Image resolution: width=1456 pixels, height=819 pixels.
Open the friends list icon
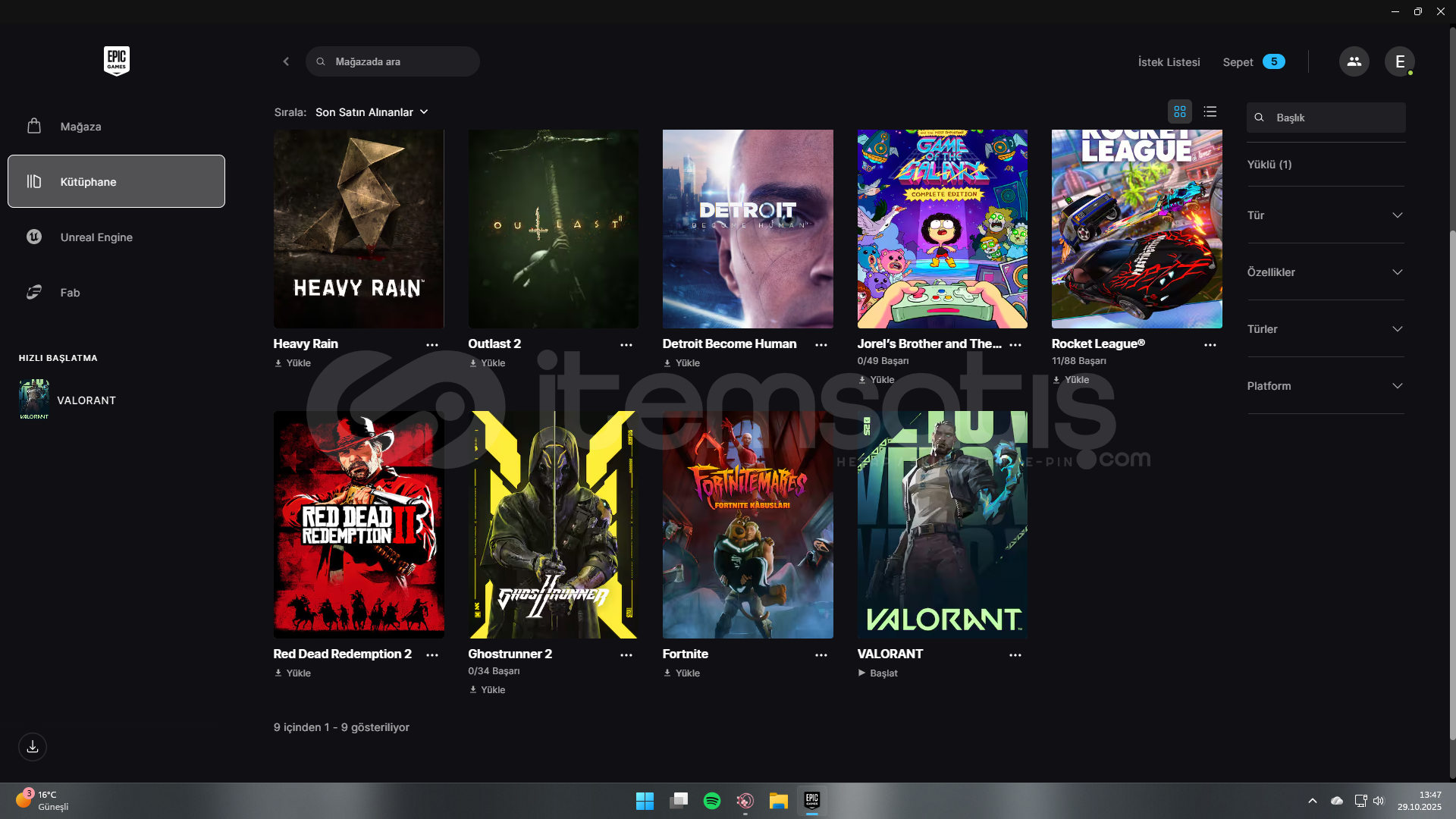pyautogui.click(x=1354, y=61)
